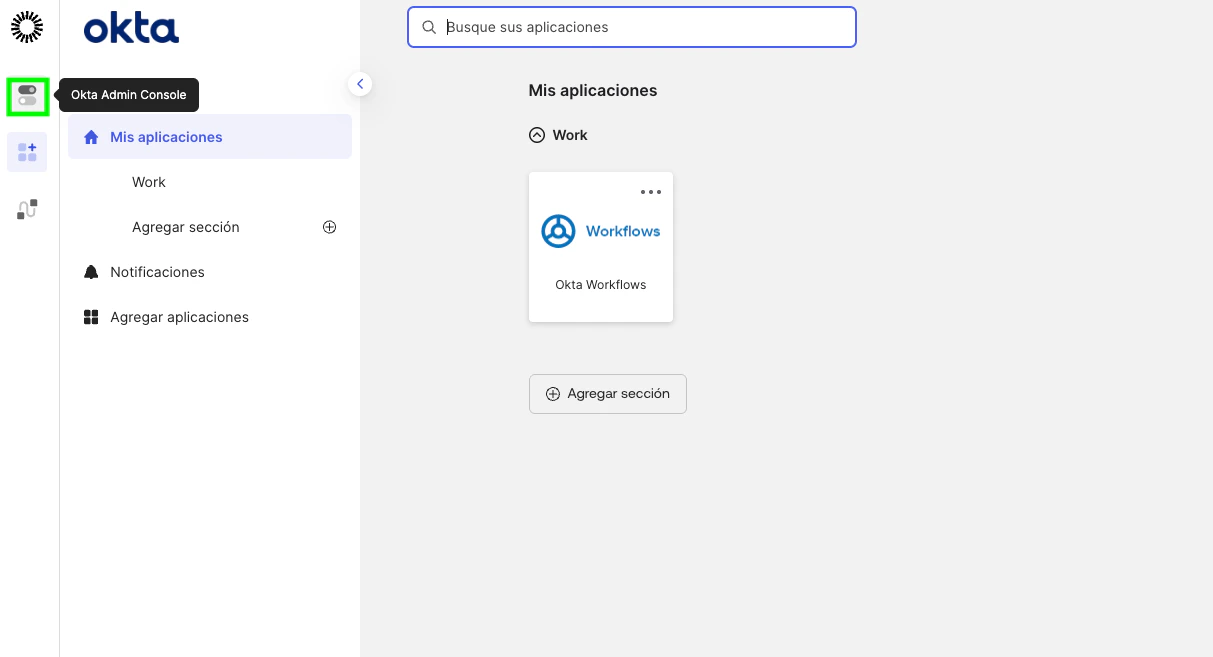Collapse sidebar with the chevron button
This screenshot has width=1213, height=657.
coord(360,84)
